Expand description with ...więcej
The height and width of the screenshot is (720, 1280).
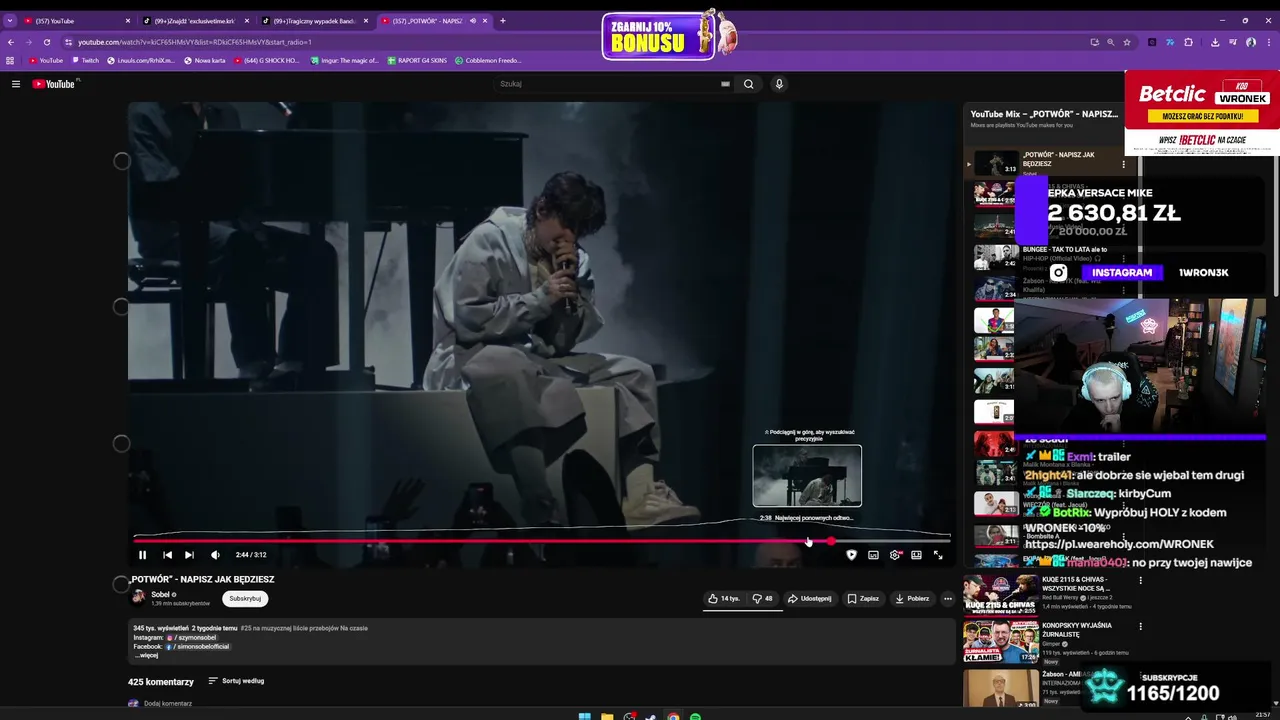(x=146, y=656)
